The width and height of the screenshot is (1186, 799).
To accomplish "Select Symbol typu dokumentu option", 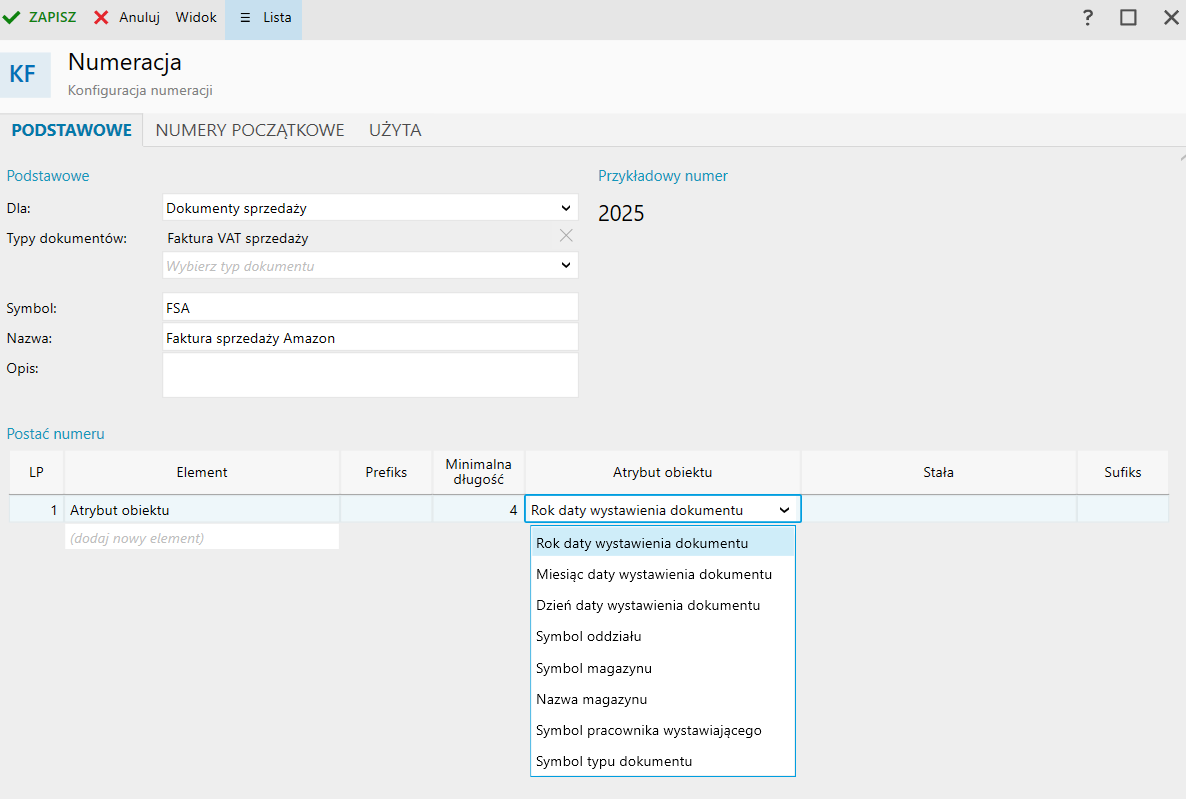I will [x=614, y=761].
